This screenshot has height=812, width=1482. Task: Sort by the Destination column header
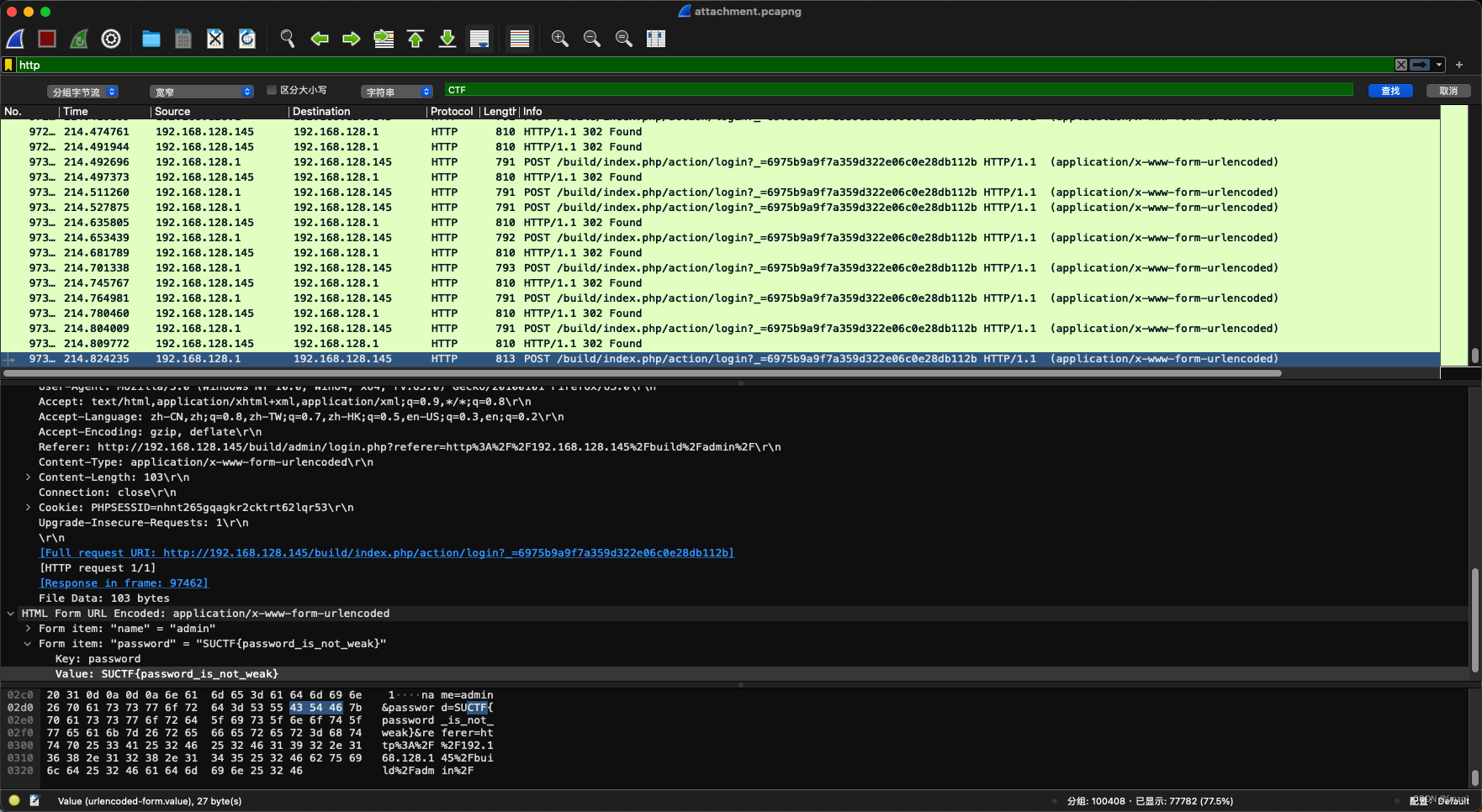pos(357,112)
